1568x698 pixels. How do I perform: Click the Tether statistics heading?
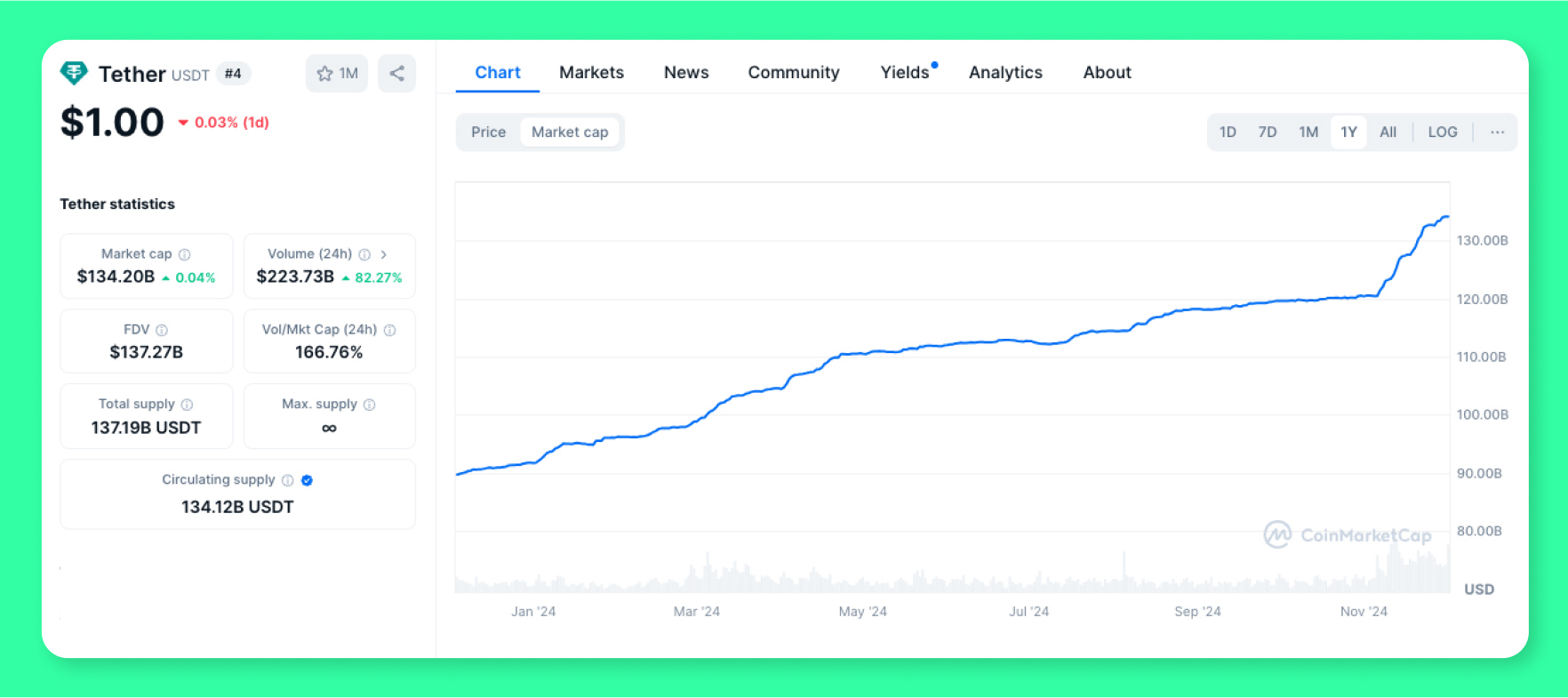tap(117, 204)
